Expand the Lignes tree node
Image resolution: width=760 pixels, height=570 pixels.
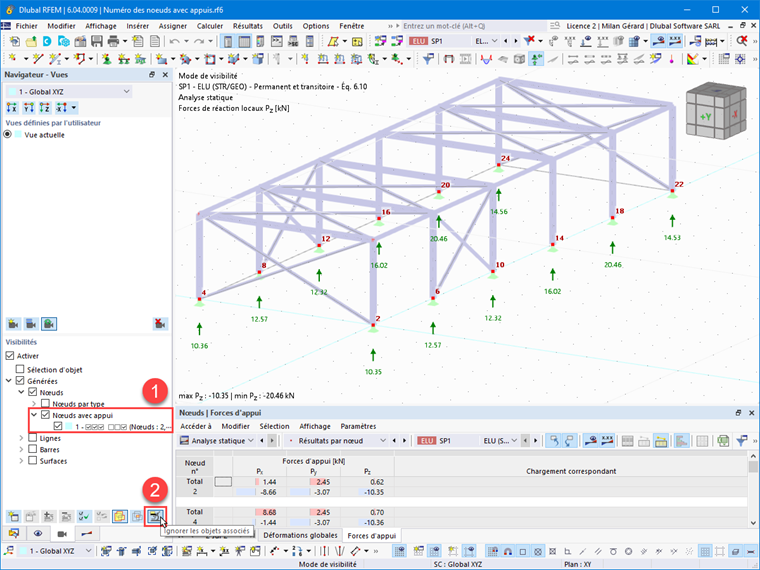[21, 438]
